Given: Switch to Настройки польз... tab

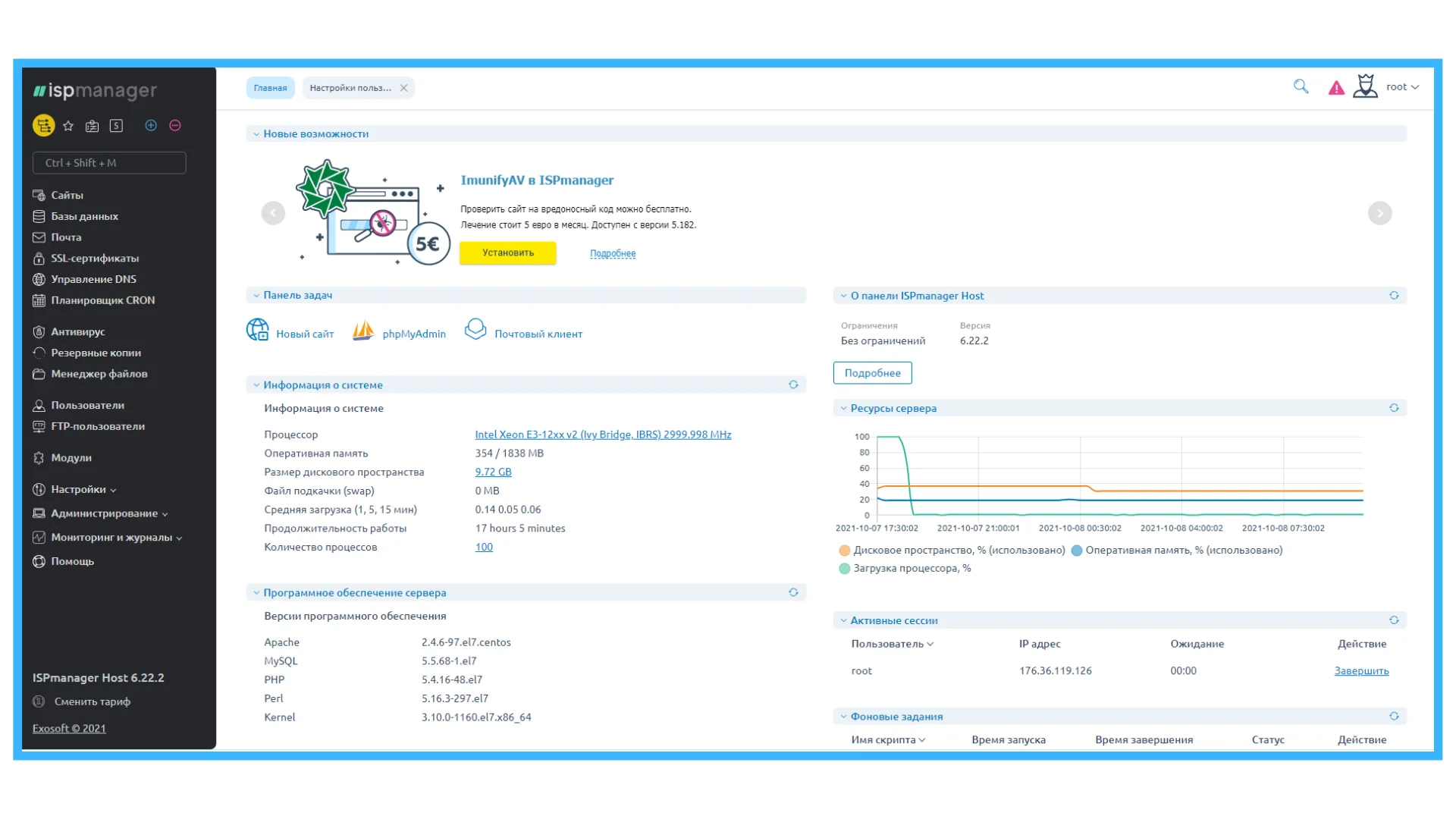Looking at the screenshot, I should tap(350, 88).
